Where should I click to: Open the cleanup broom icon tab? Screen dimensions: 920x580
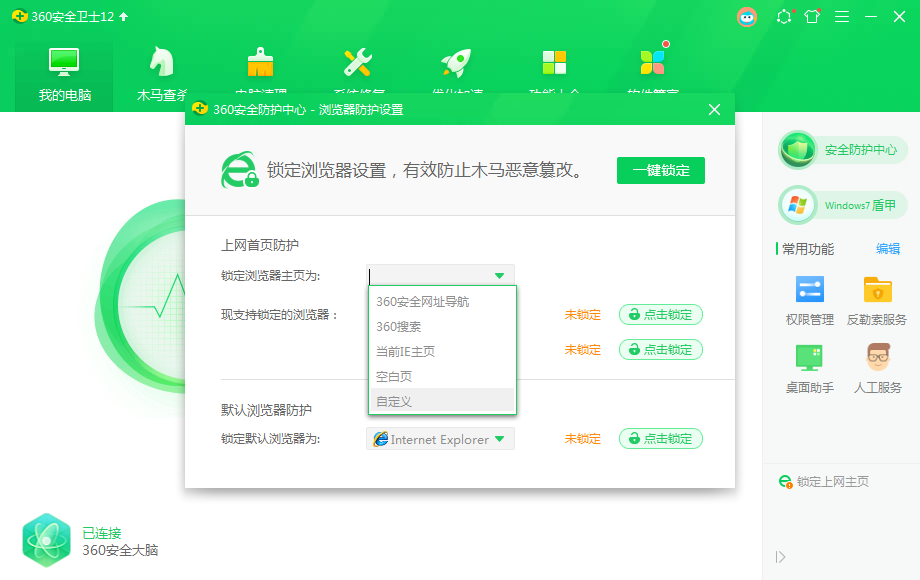pyautogui.click(x=260, y=62)
